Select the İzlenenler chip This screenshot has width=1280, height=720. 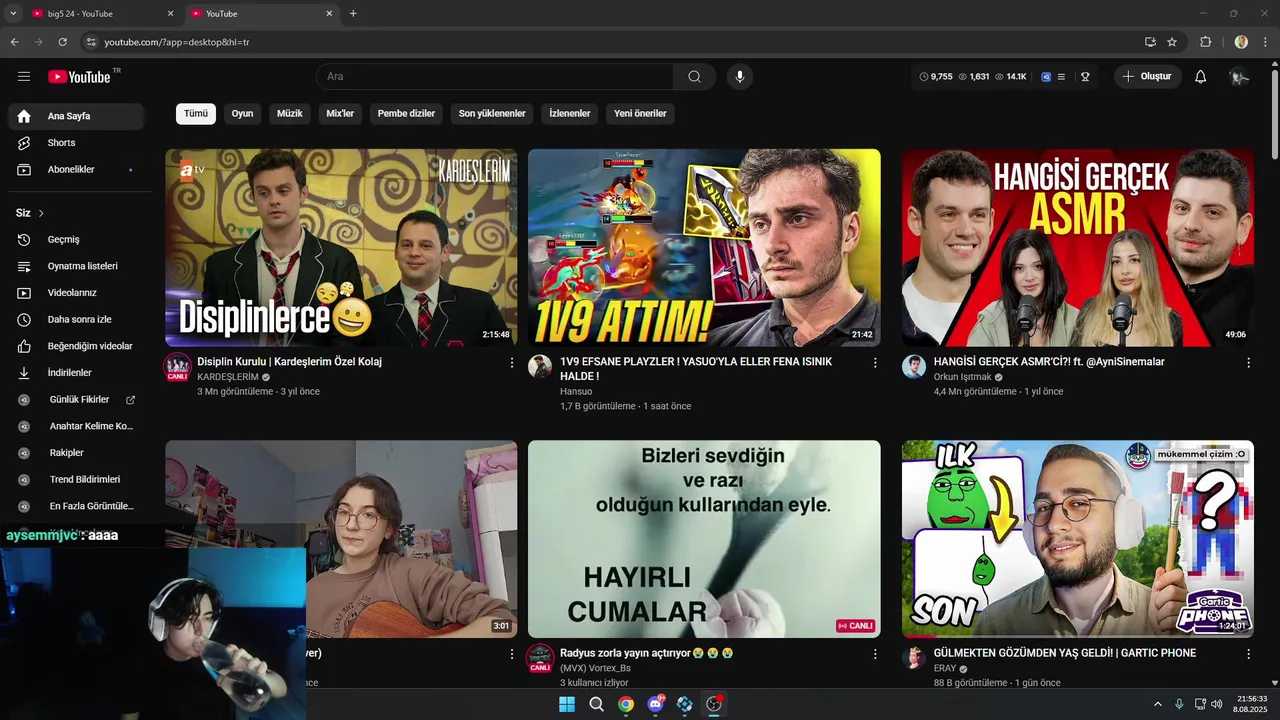coord(570,114)
